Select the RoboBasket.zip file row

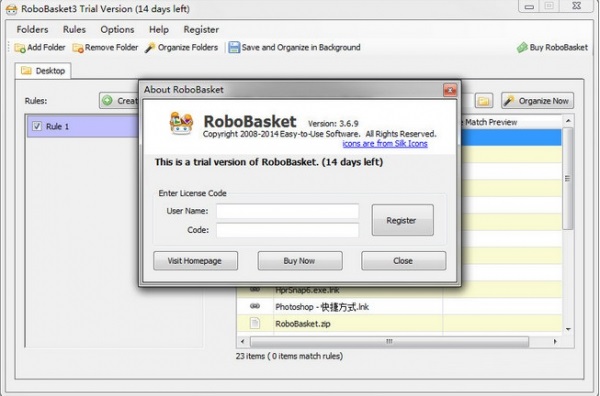pos(399,324)
